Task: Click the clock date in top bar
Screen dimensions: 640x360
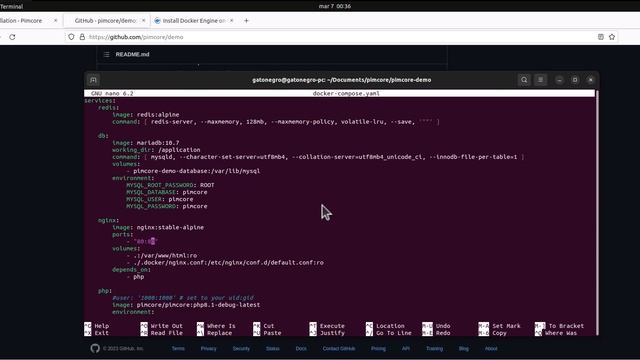Action: 335,6
